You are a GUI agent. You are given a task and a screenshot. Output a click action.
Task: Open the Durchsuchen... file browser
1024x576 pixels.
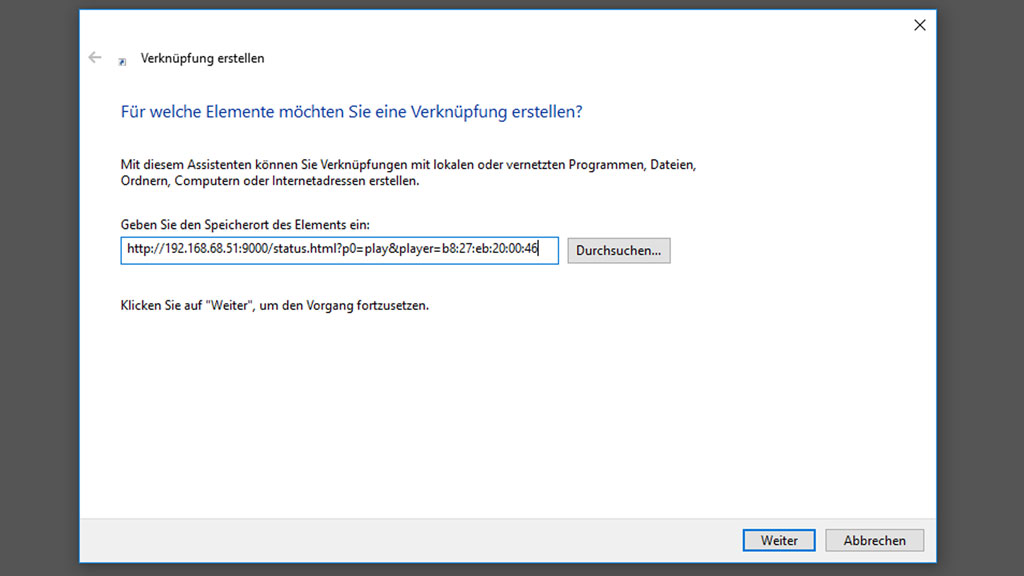pos(618,250)
